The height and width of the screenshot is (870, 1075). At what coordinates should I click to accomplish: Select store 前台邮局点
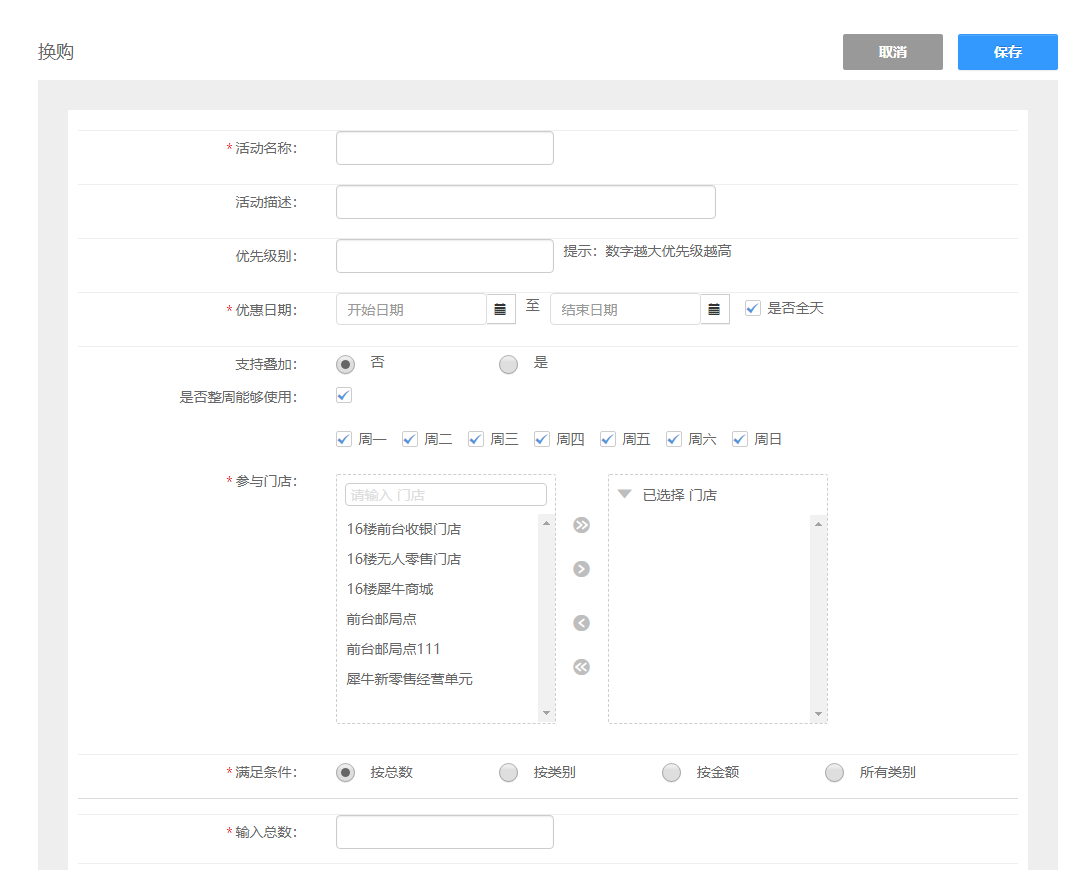[382, 619]
